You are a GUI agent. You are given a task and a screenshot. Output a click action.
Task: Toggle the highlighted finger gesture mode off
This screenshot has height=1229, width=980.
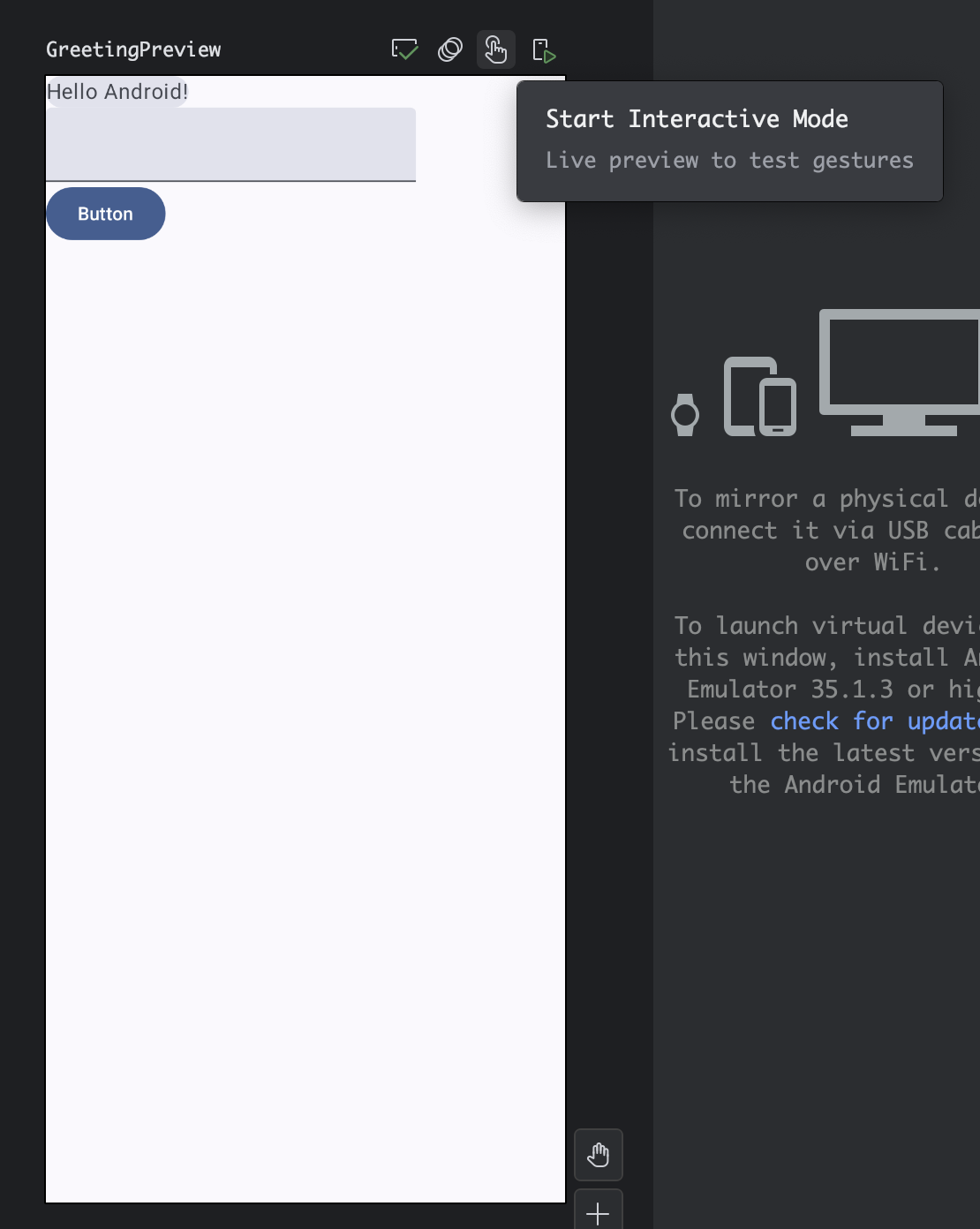[495, 49]
